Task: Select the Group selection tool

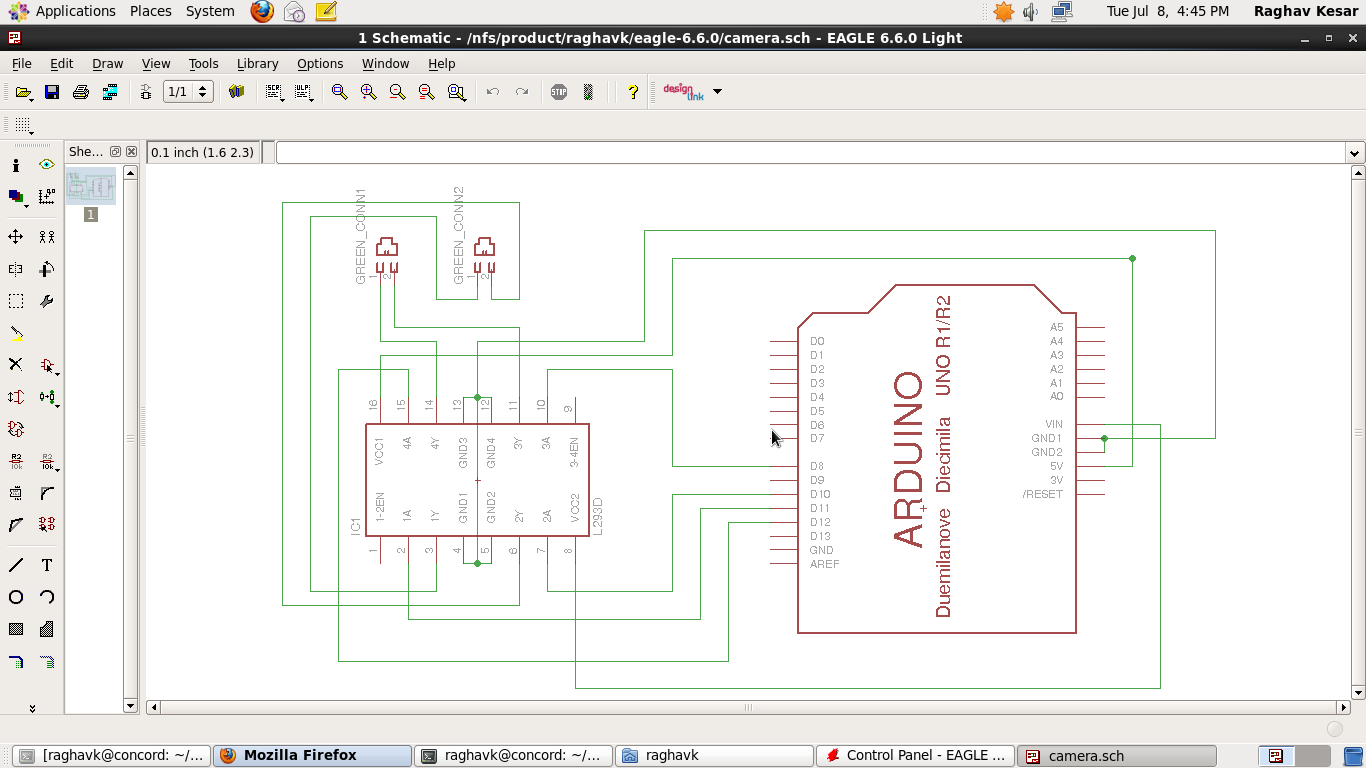Action: point(16,301)
